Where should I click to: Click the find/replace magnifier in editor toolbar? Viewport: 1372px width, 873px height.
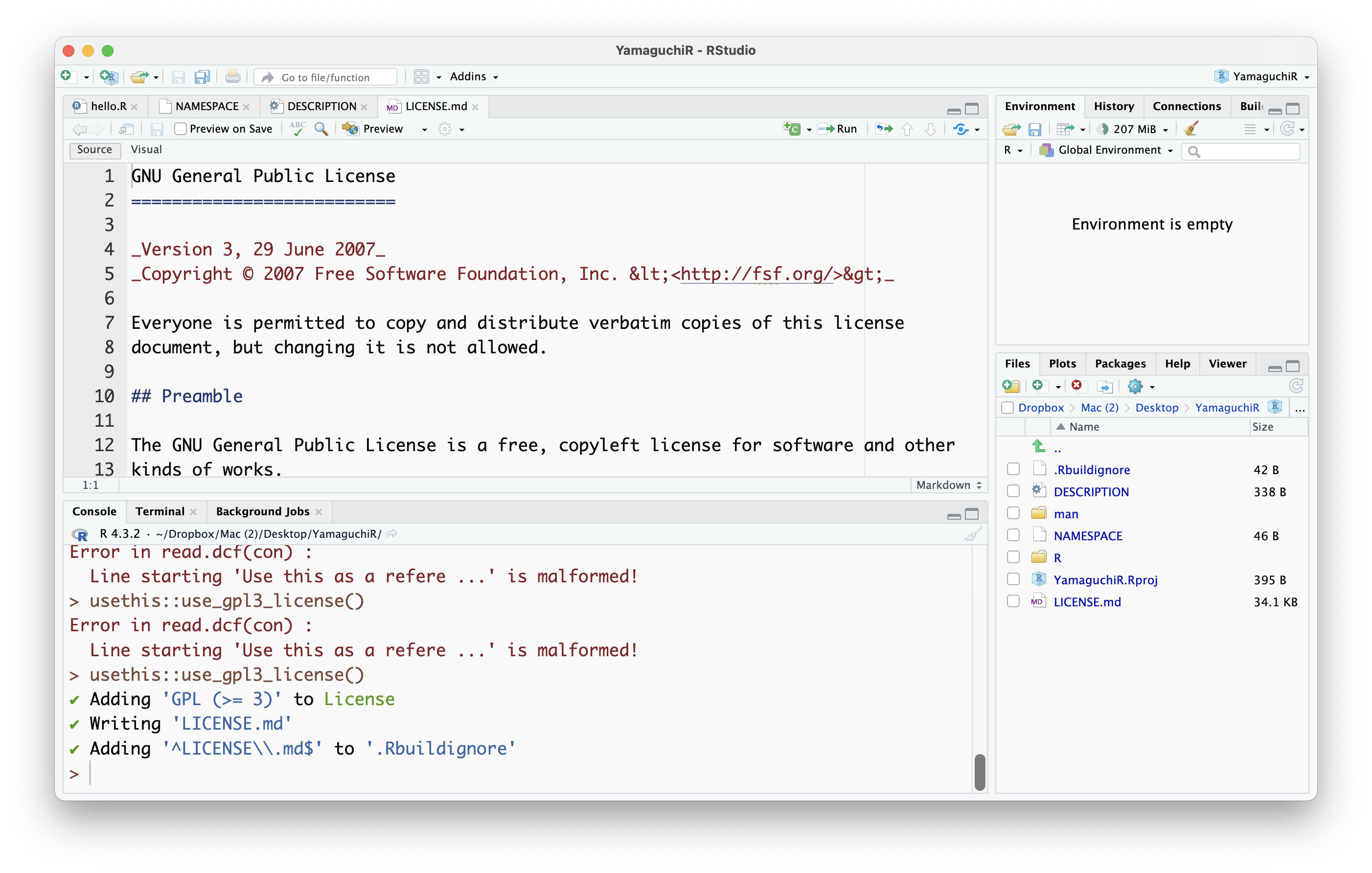(x=321, y=129)
